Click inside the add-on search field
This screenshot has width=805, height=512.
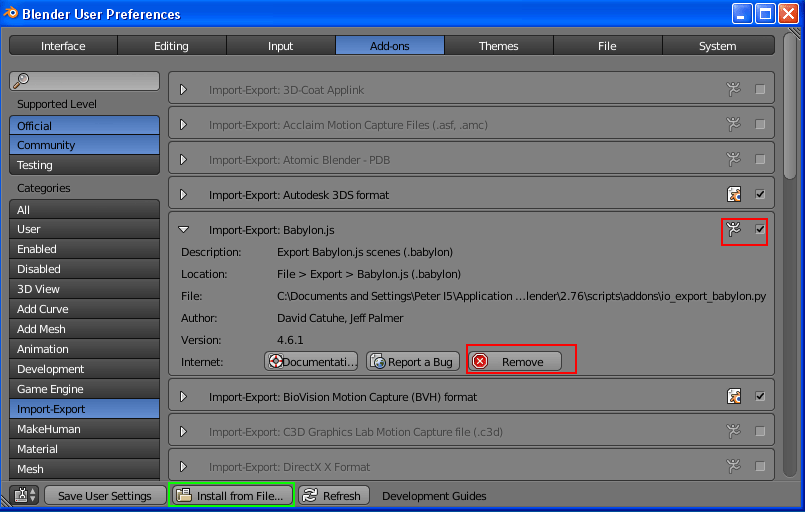point(84,81)
